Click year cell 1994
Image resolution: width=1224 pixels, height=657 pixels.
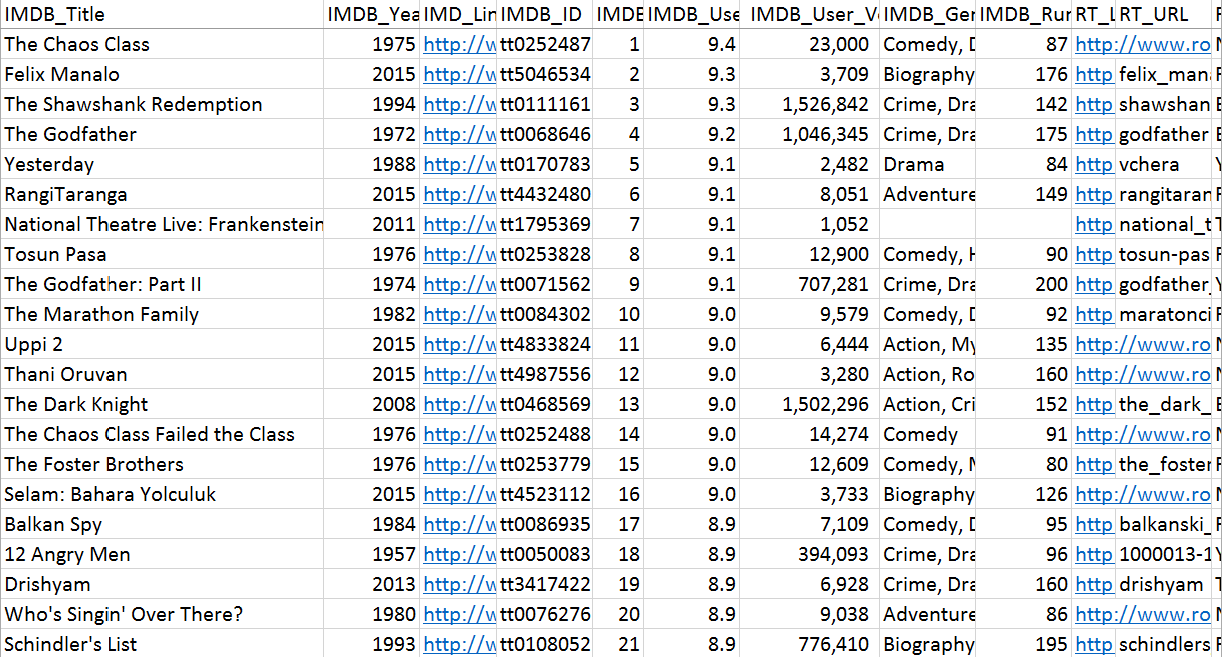[x=374, y=104]
